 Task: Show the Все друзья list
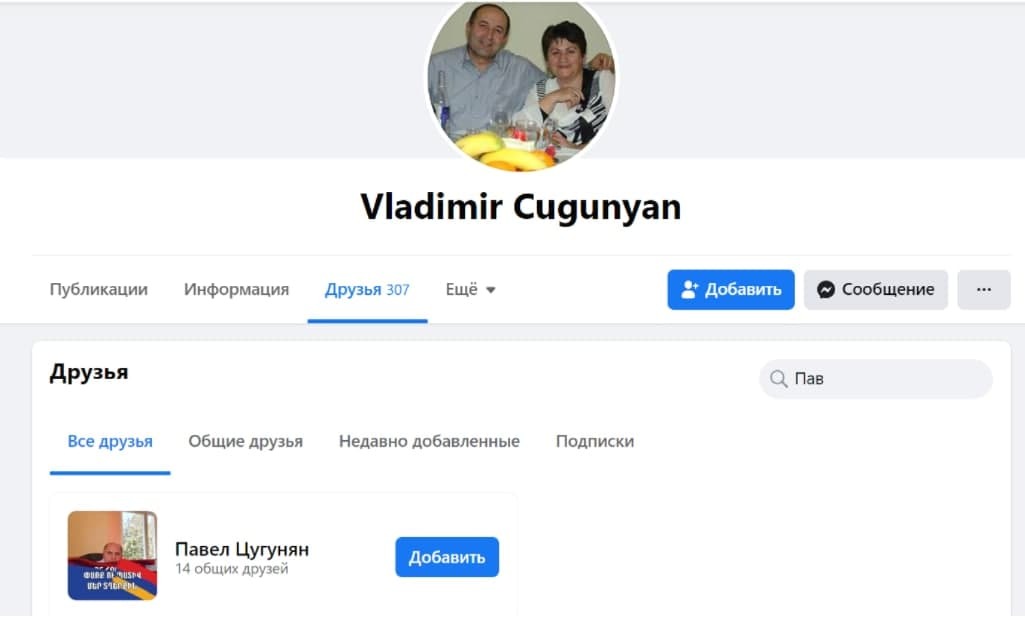coord(110,442)
